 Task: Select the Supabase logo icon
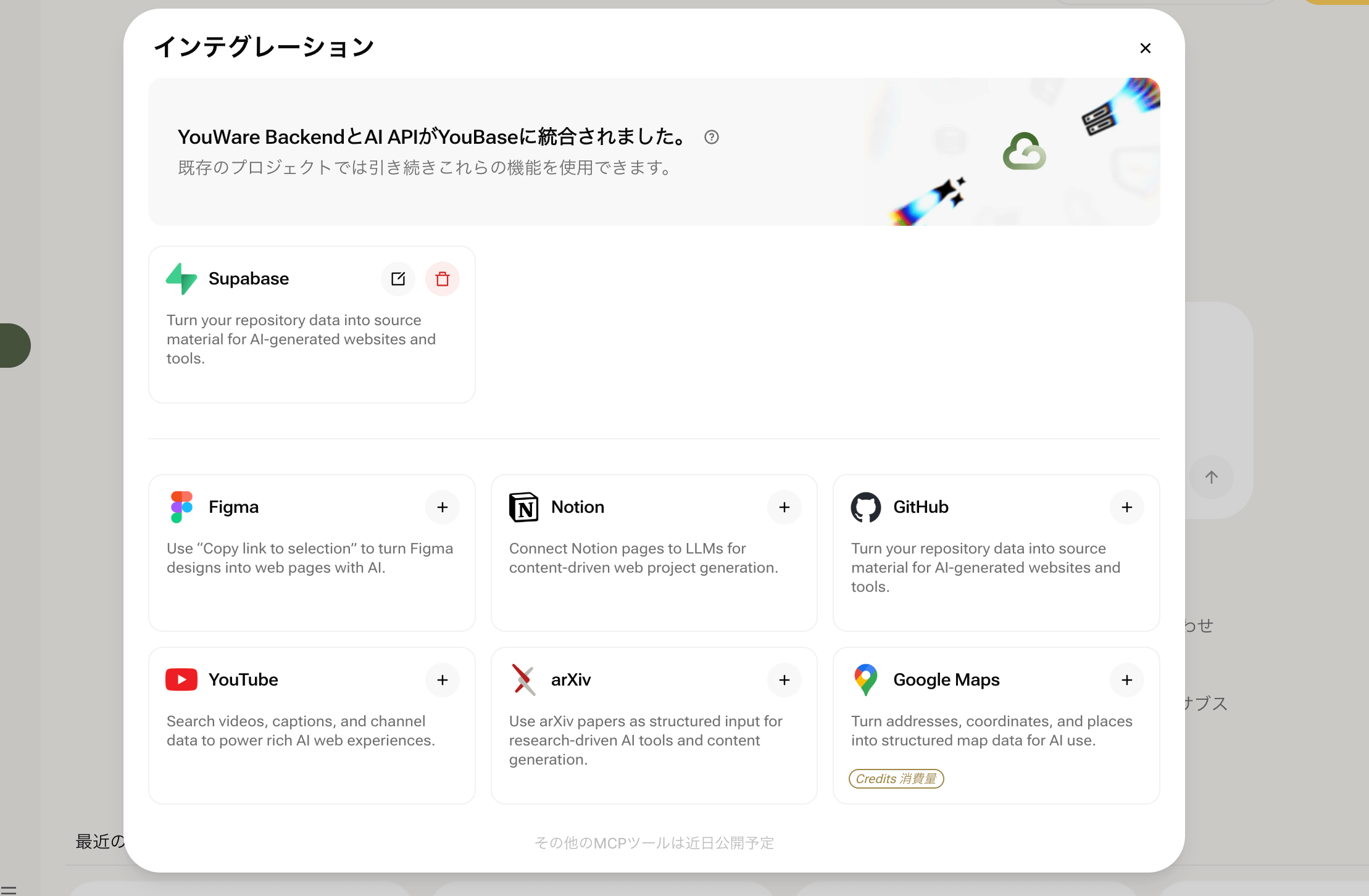click(181, 278)
